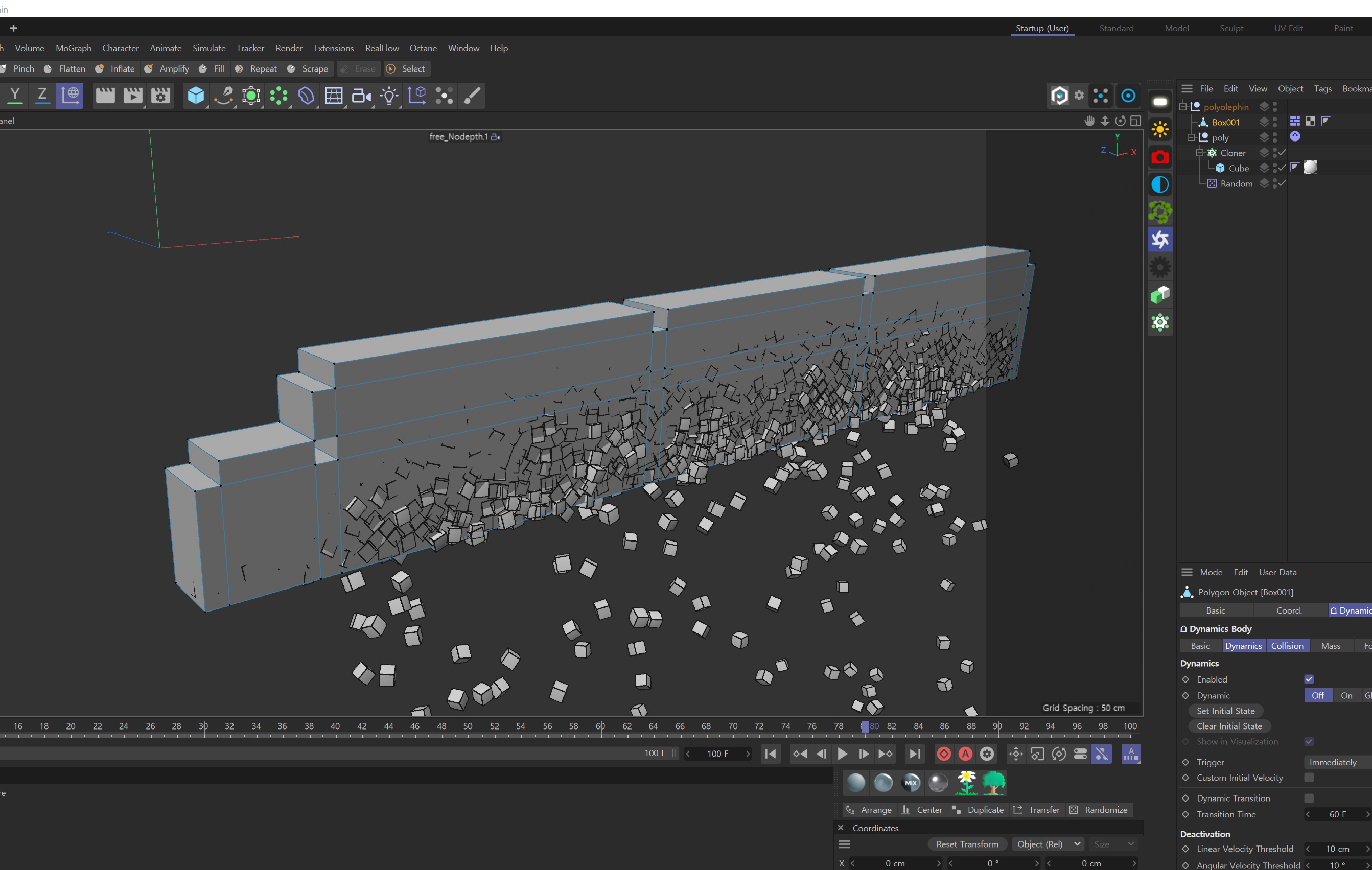Lock the Y axis
1372x870 pixels.
click(x=15, y=95)
